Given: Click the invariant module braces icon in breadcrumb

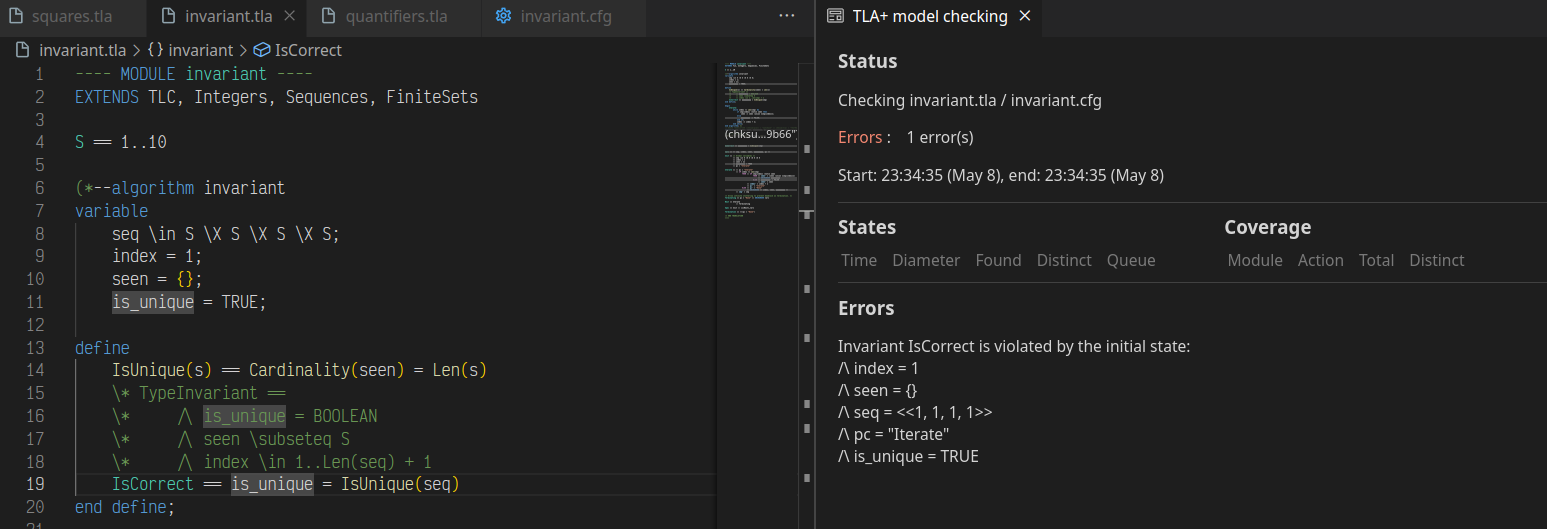Looking at the screenshot, I should (156, 50).
